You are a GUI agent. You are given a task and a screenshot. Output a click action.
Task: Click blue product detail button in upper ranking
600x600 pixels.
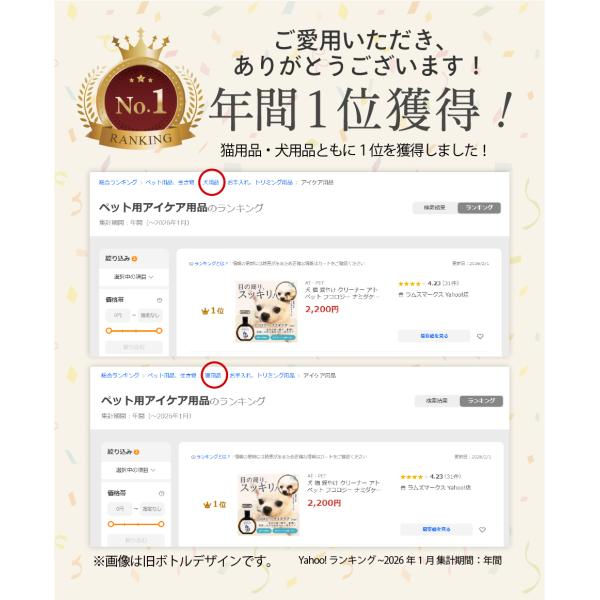434,336
